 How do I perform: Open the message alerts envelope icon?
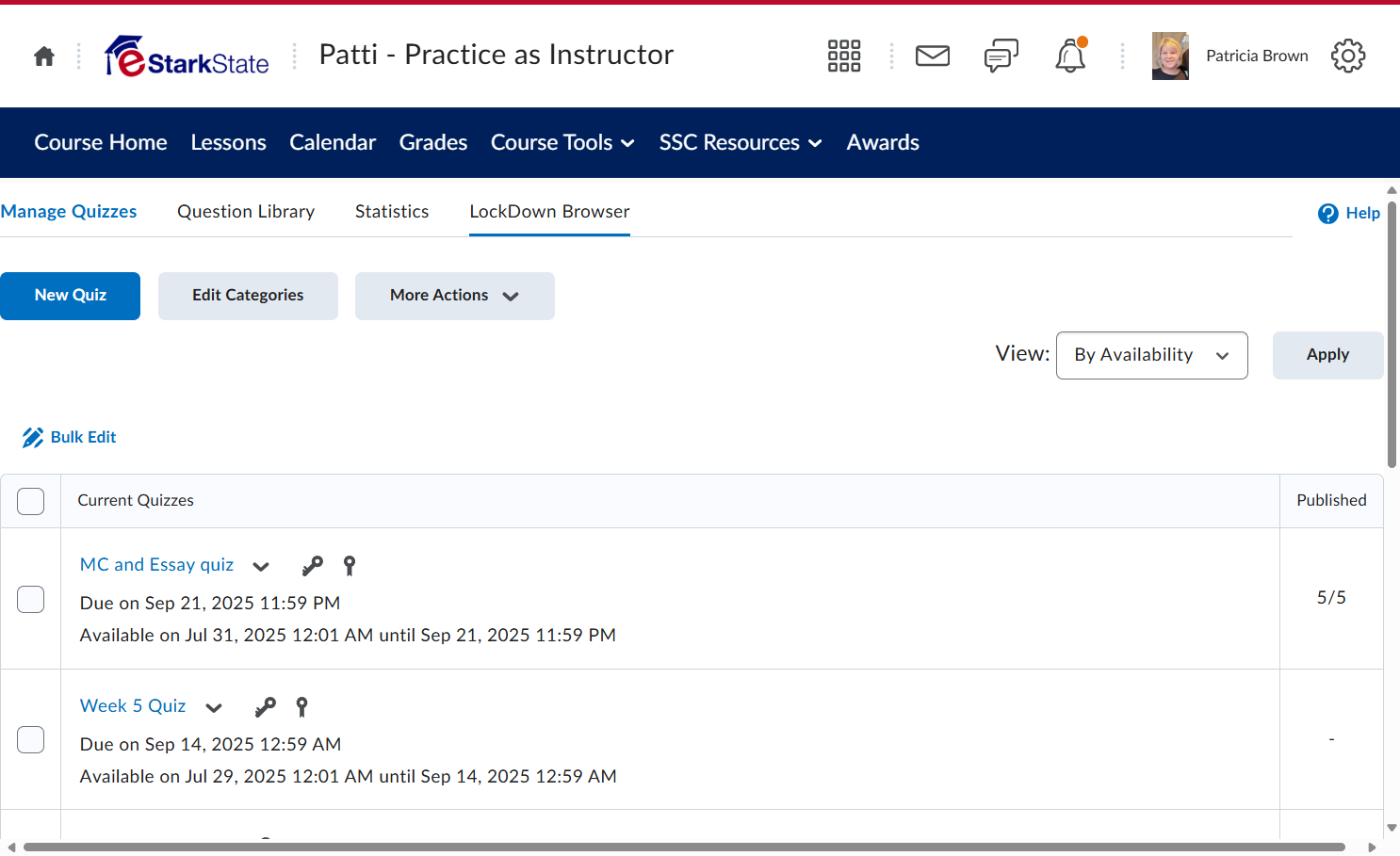point(933,56)
